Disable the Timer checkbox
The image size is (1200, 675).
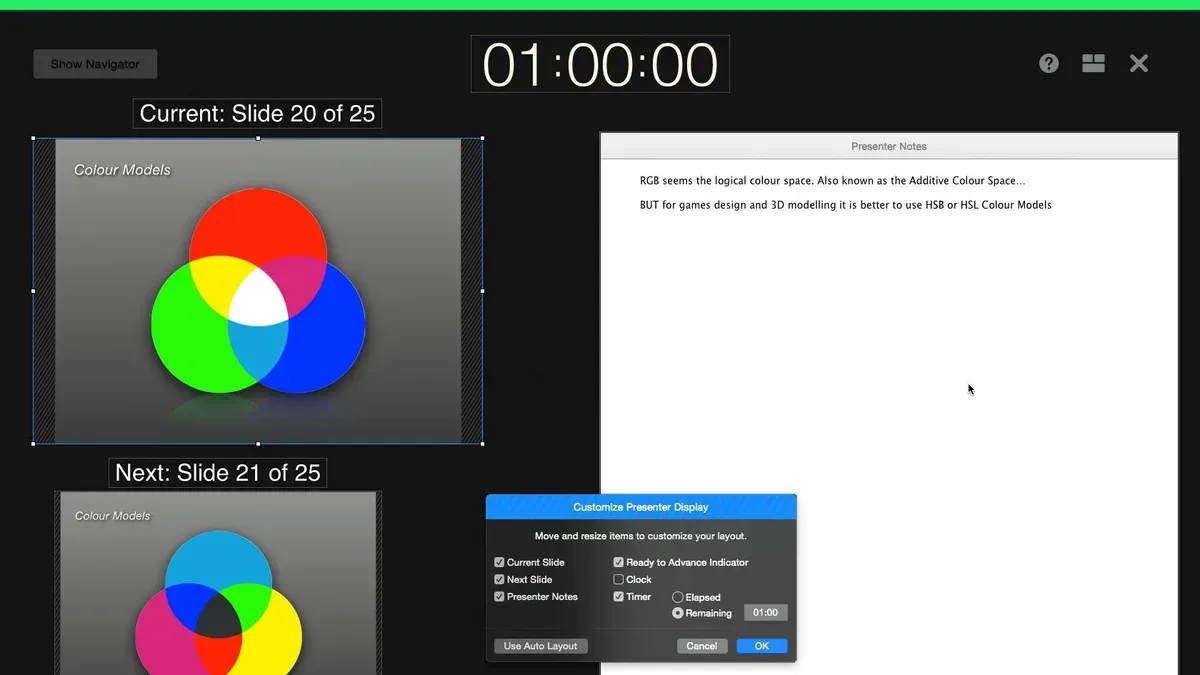click(619, 596)
